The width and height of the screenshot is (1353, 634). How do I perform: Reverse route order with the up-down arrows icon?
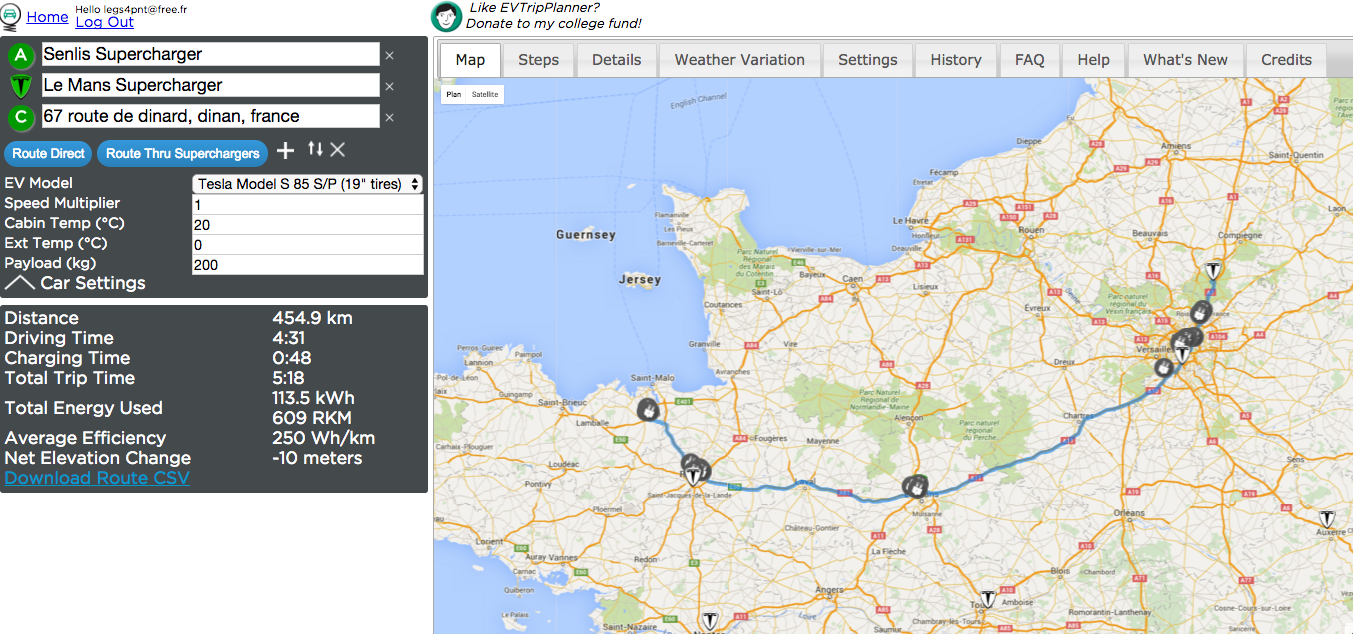pos(315,149)
